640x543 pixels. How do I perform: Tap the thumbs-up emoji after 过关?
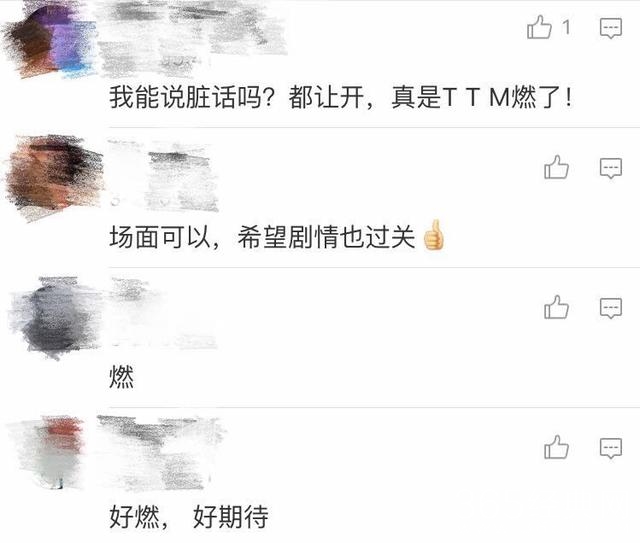click(433, 235)
